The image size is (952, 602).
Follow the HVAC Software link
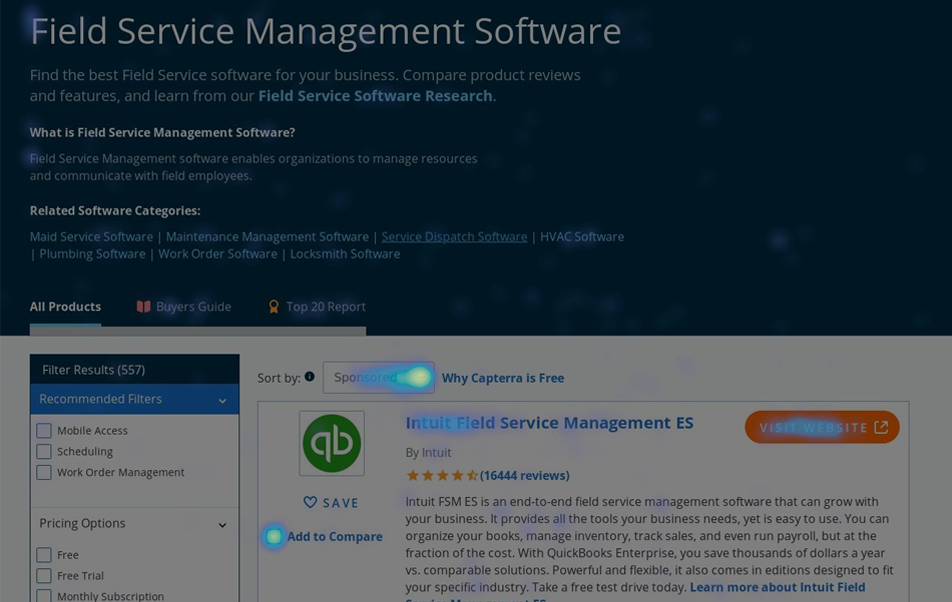582,237
